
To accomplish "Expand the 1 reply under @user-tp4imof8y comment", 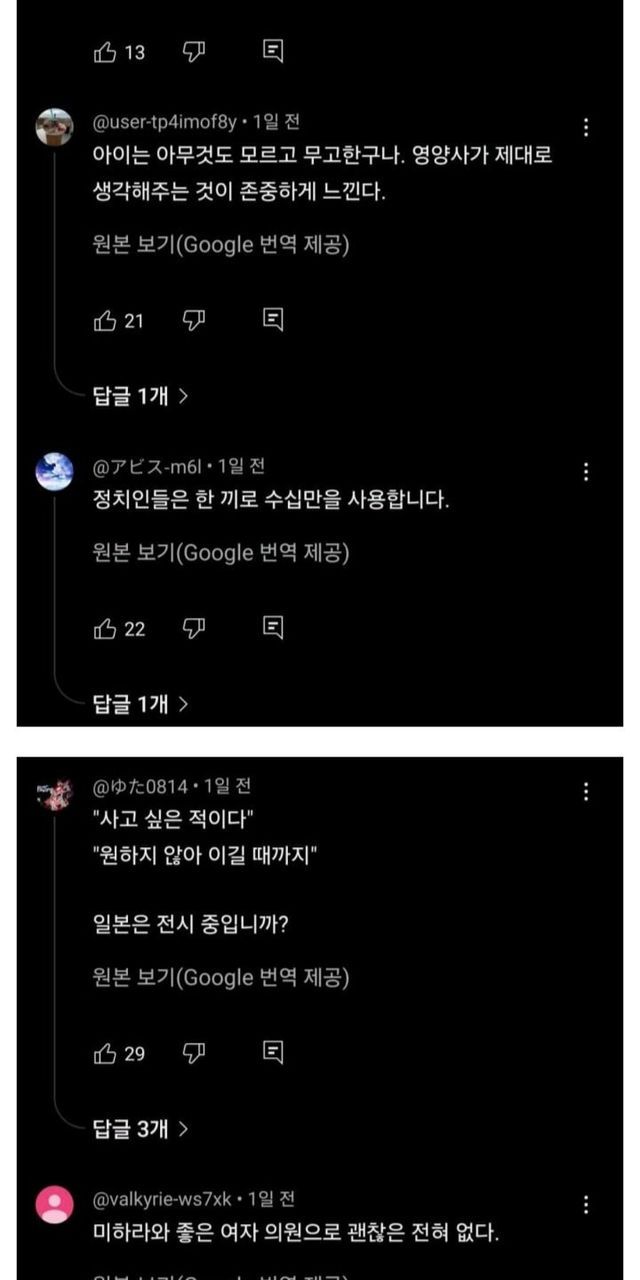I will click(140, 396).
